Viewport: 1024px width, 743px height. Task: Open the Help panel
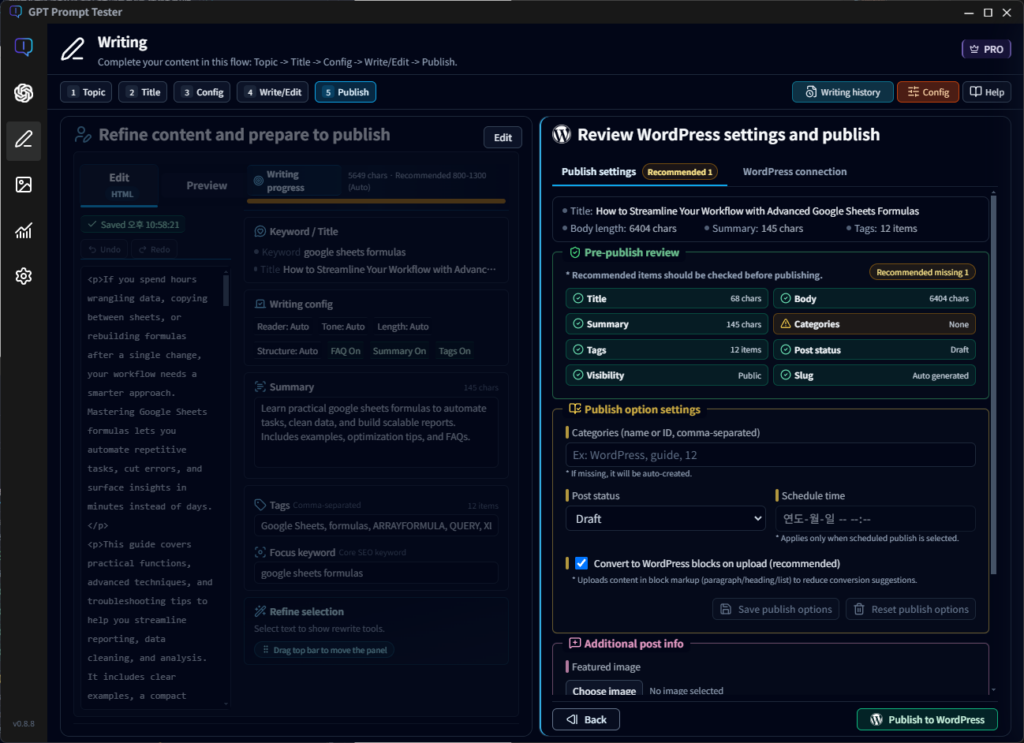(986, 91)
